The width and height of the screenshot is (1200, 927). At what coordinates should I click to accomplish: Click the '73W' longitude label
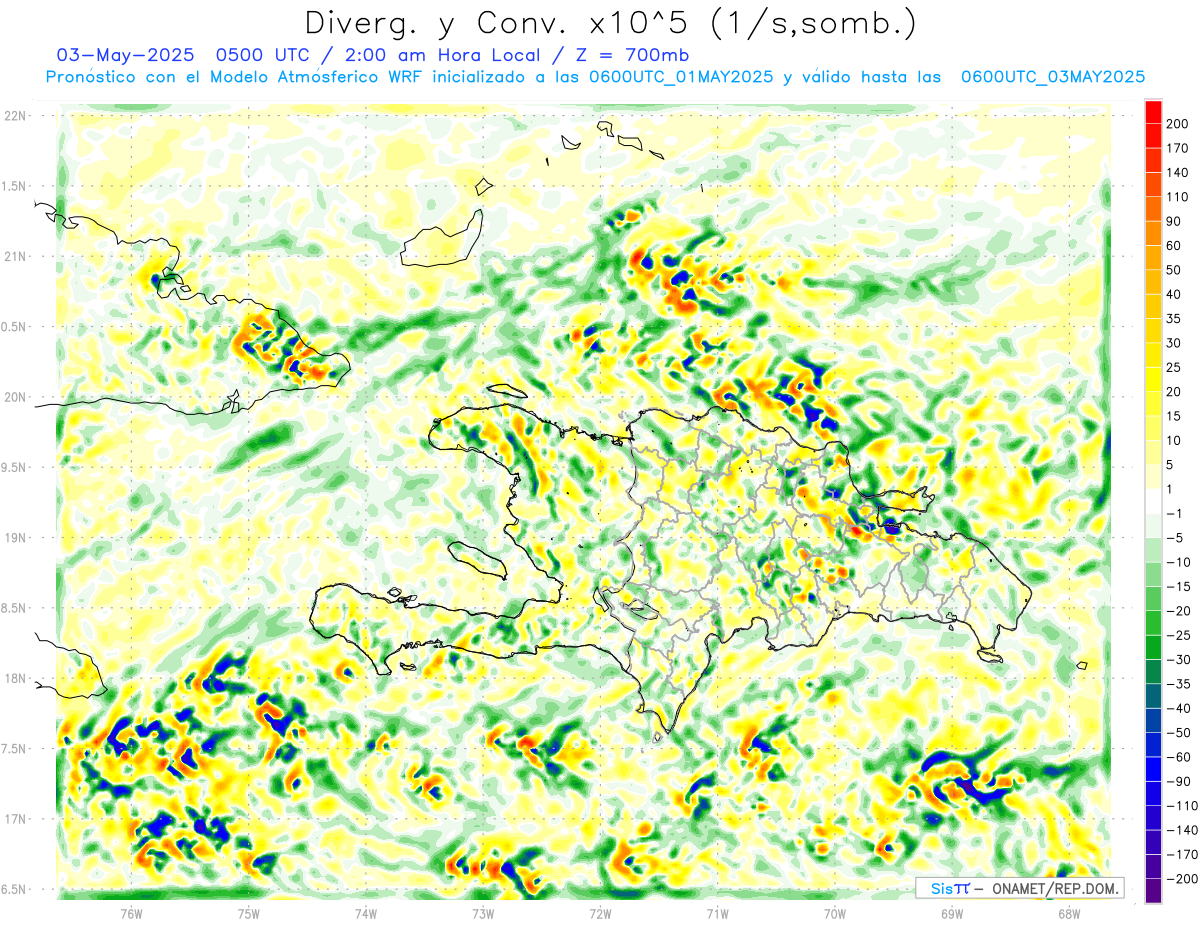point(483,913)
